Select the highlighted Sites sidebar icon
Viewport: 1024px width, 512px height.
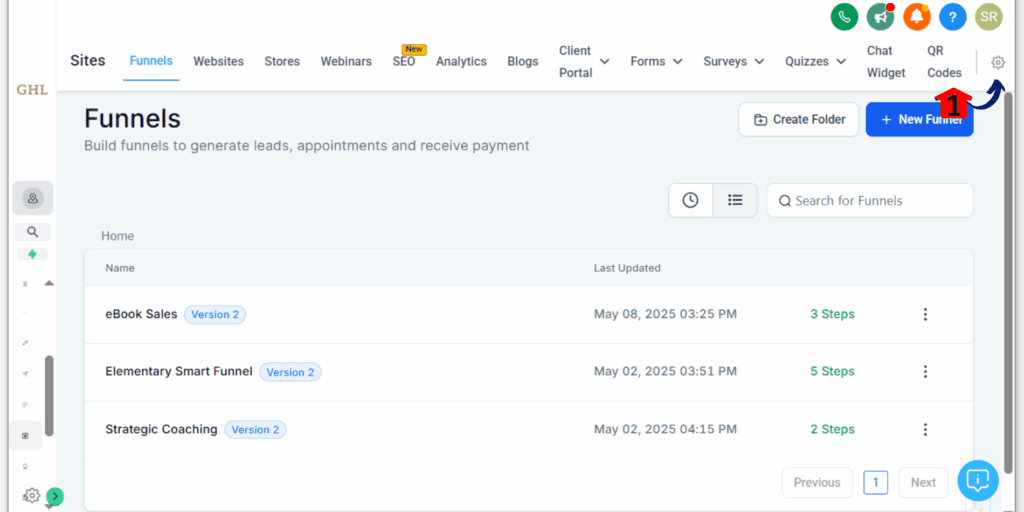tap(26, 436)
